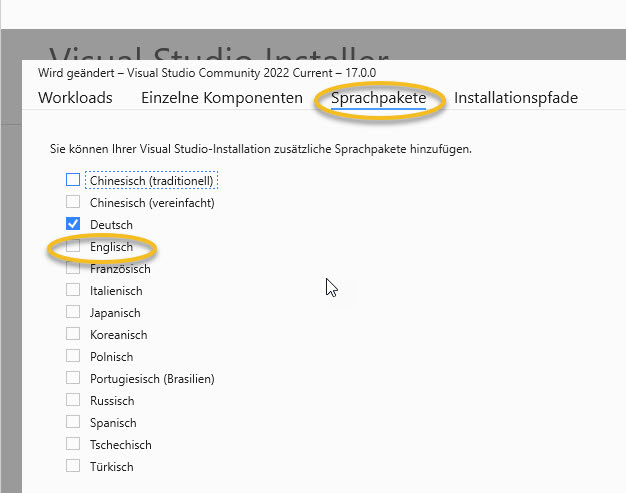626x493 pixels.
Task: Tick the Koreanisch checkbox
Action: pos(73,334)
